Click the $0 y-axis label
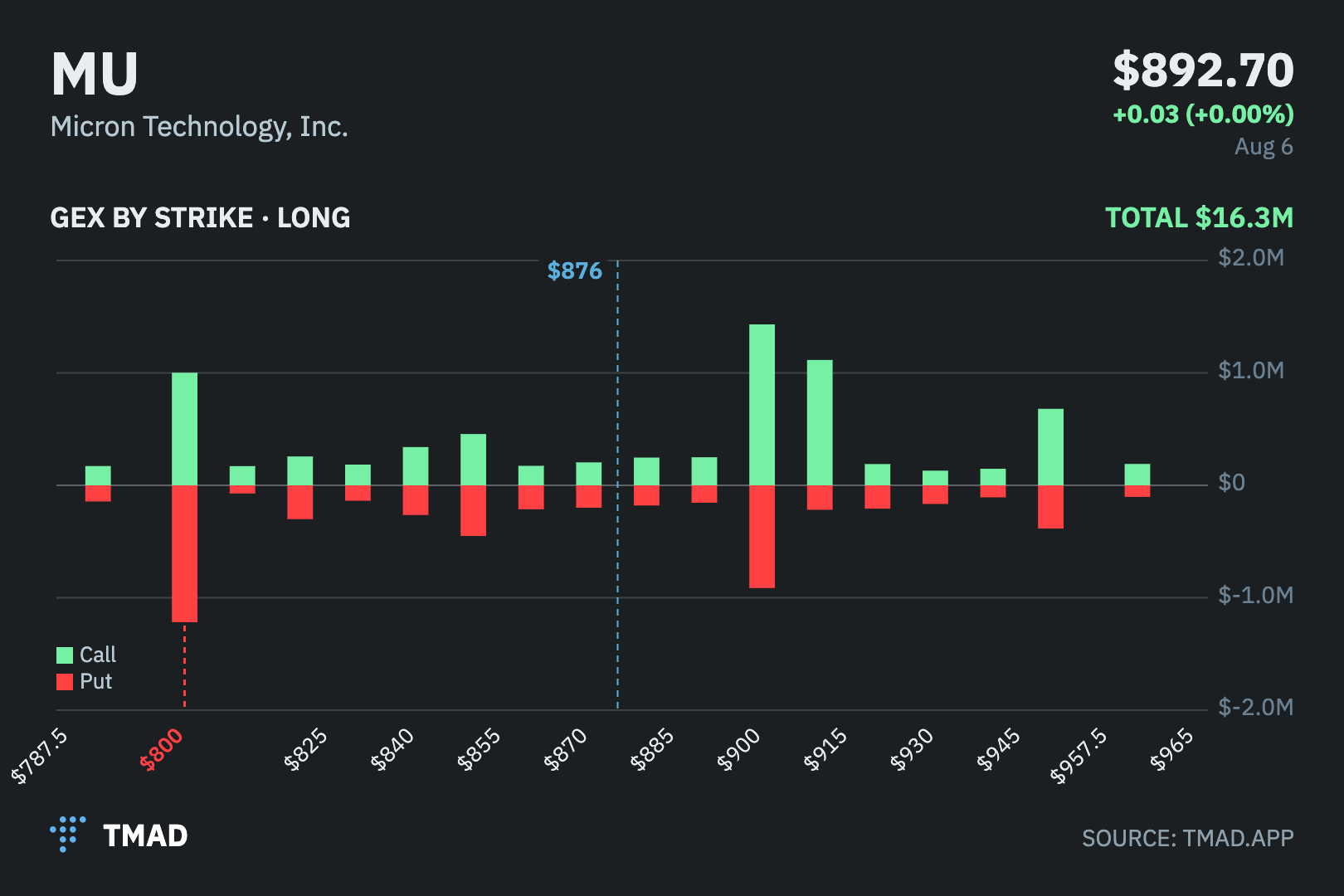 [x=1232, y=483]
